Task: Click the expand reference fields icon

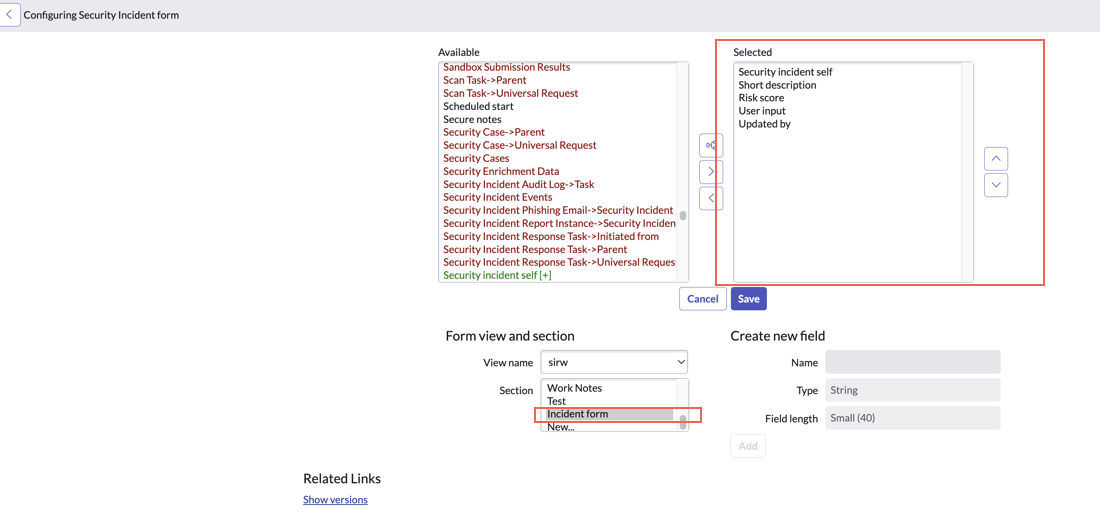Action: [711, 146]
